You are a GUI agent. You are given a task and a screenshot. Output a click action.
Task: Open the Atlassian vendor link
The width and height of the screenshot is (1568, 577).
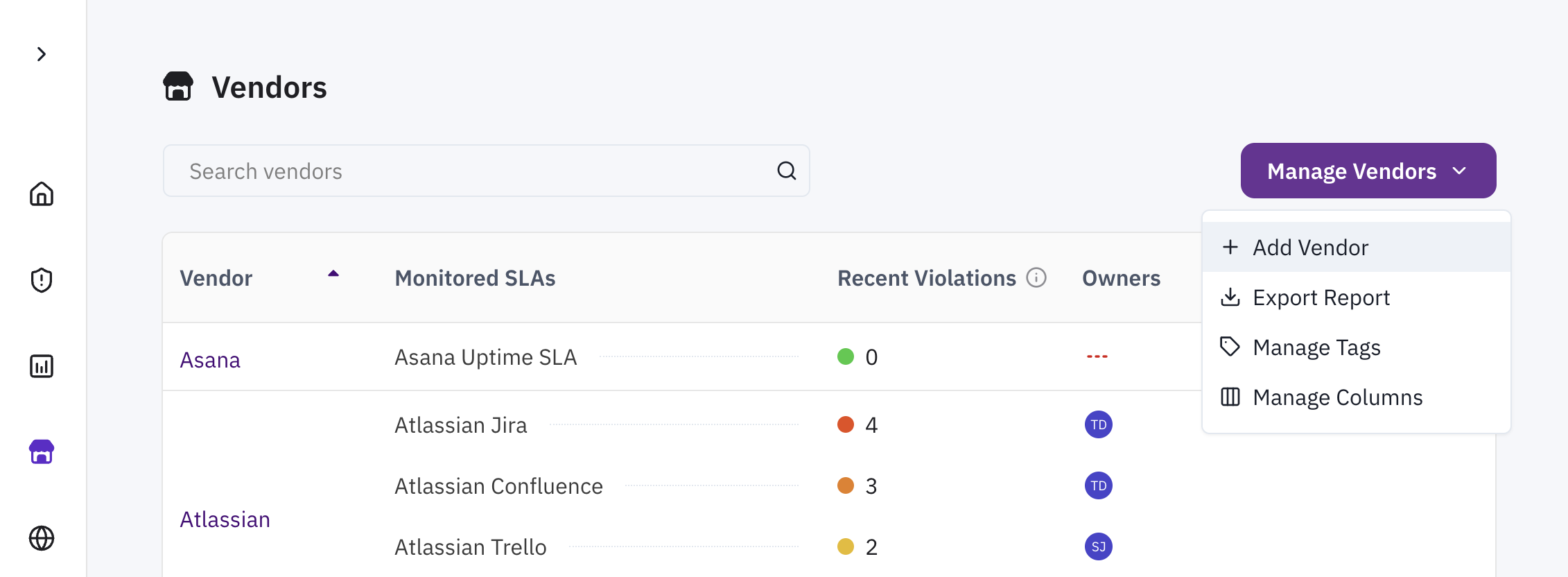click(x=225, y=519)
